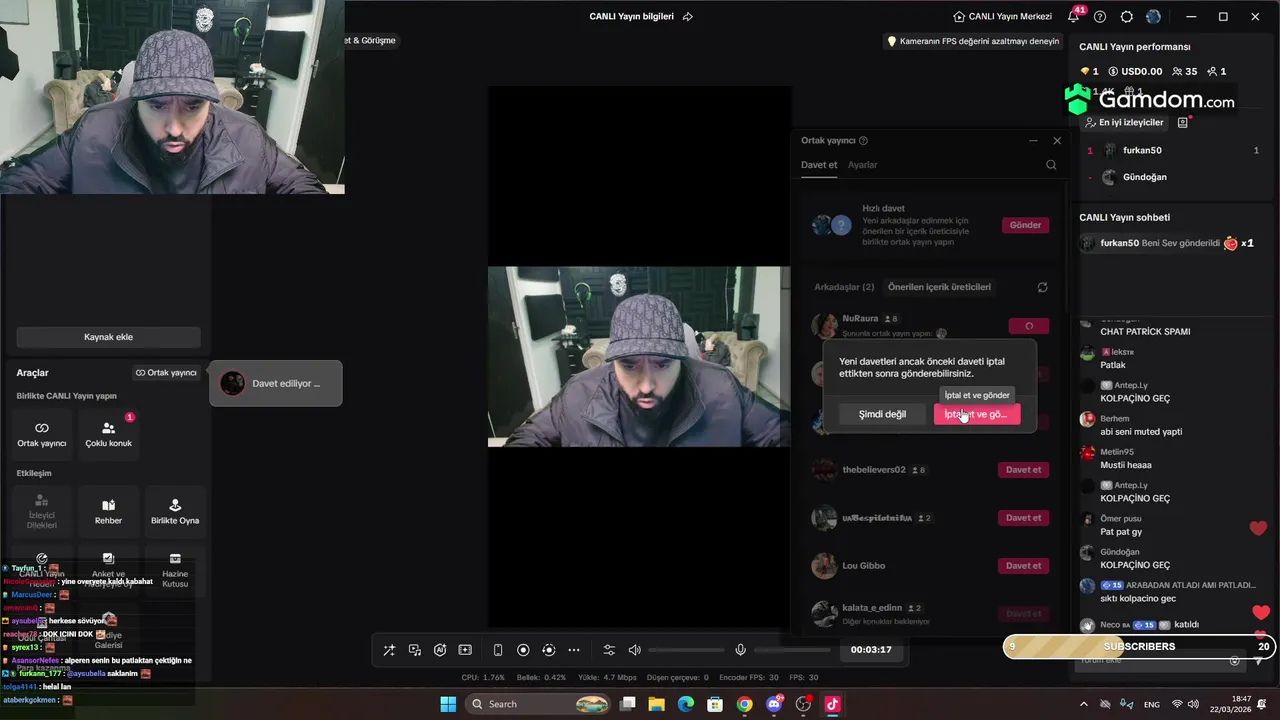Close the Ortak yayıncı panel
The height and width of the screenshot is (720, 1280).
pyautogui.click(x=1057, y=141)
